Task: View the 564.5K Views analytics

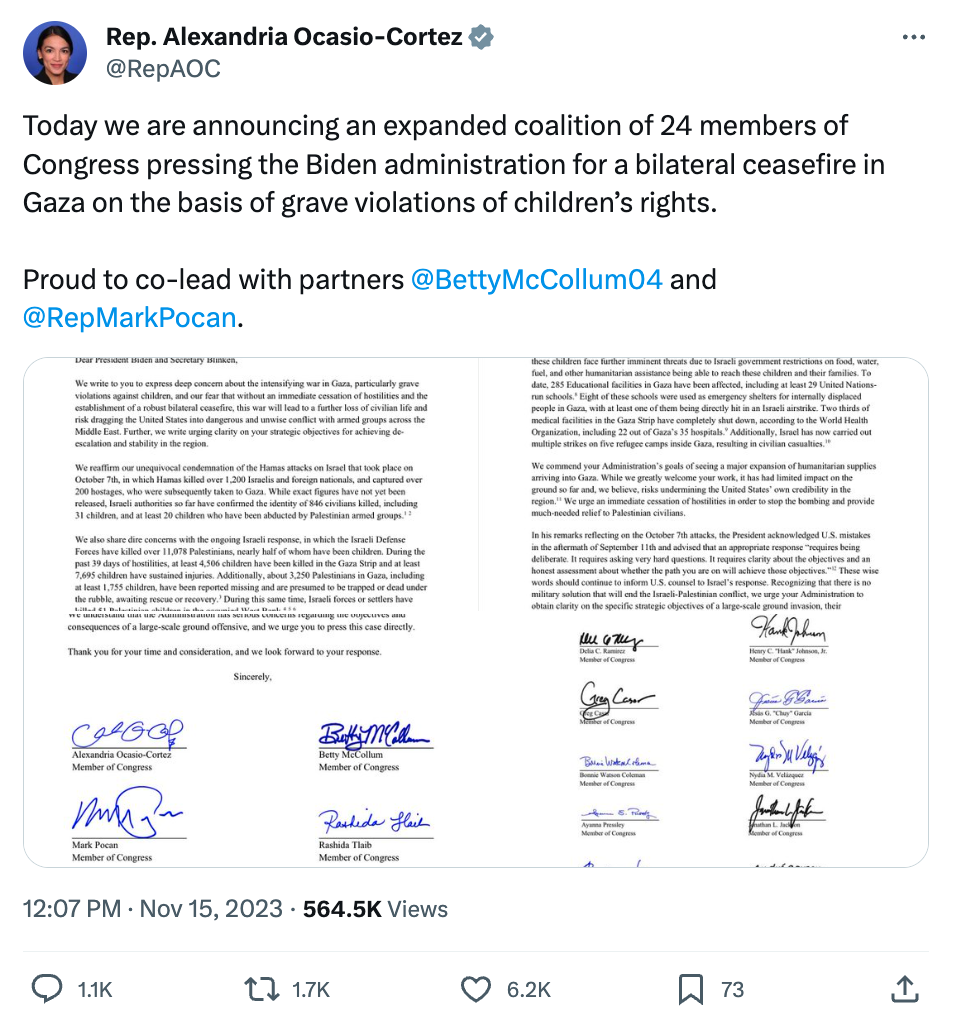Action: 375,908
